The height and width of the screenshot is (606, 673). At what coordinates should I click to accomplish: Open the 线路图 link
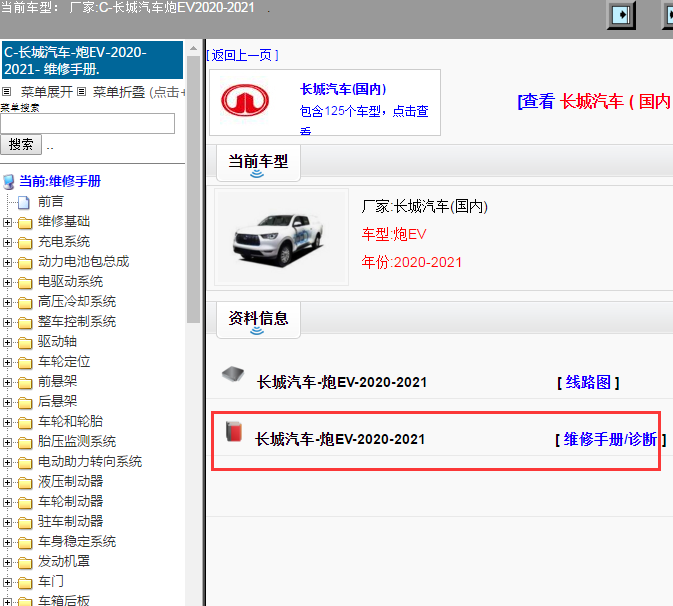588,382
